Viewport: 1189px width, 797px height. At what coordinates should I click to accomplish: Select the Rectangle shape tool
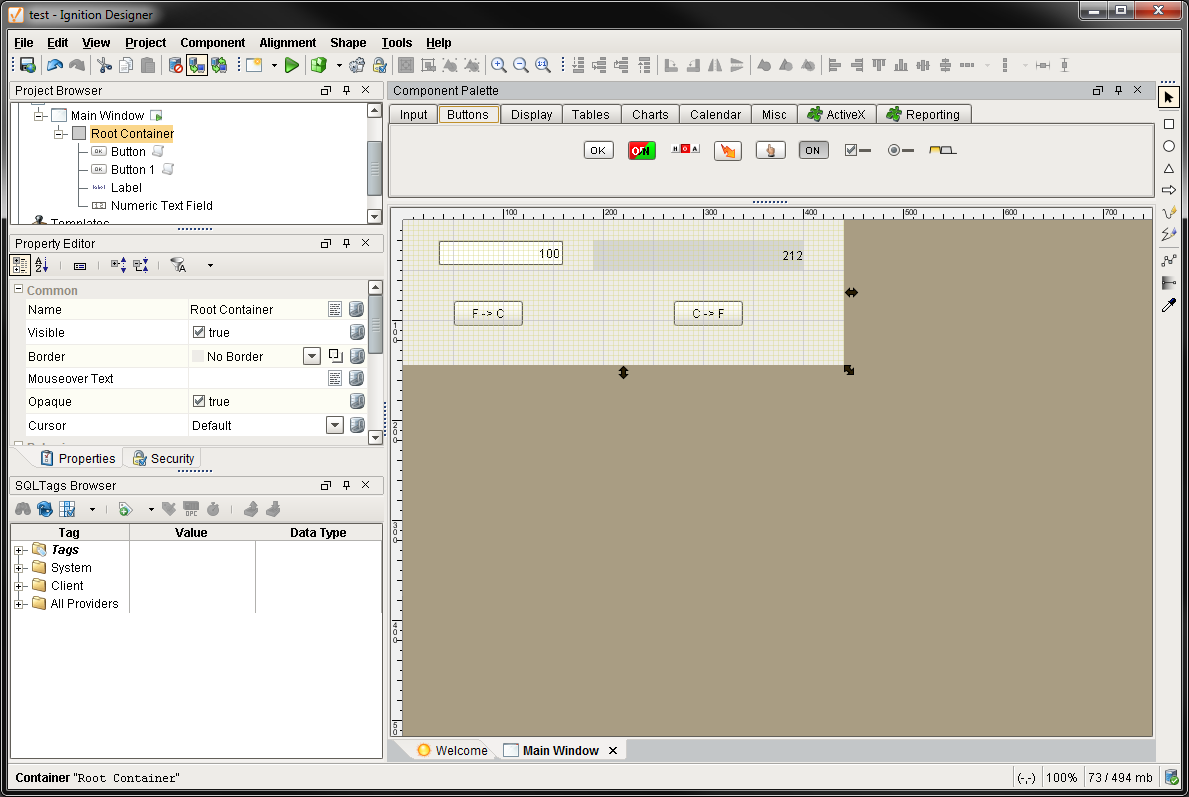point(1169,124)
